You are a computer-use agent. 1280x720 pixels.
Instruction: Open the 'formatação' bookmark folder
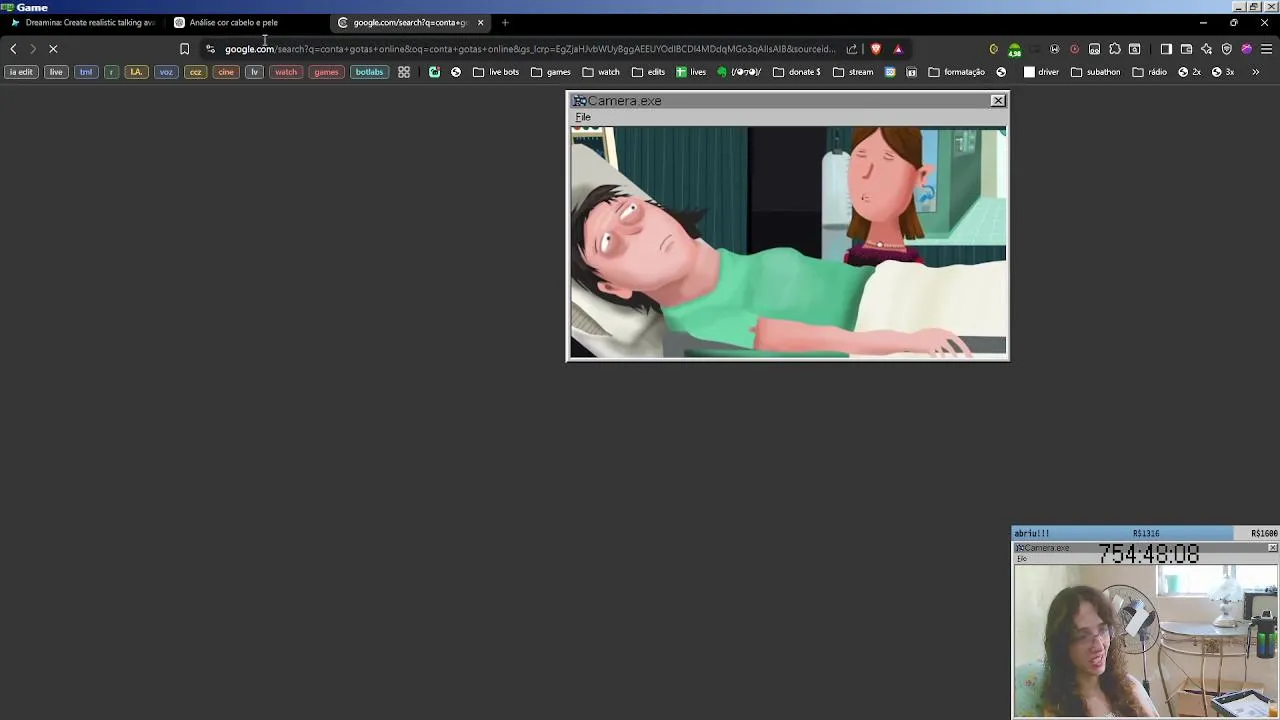point(957,72)
